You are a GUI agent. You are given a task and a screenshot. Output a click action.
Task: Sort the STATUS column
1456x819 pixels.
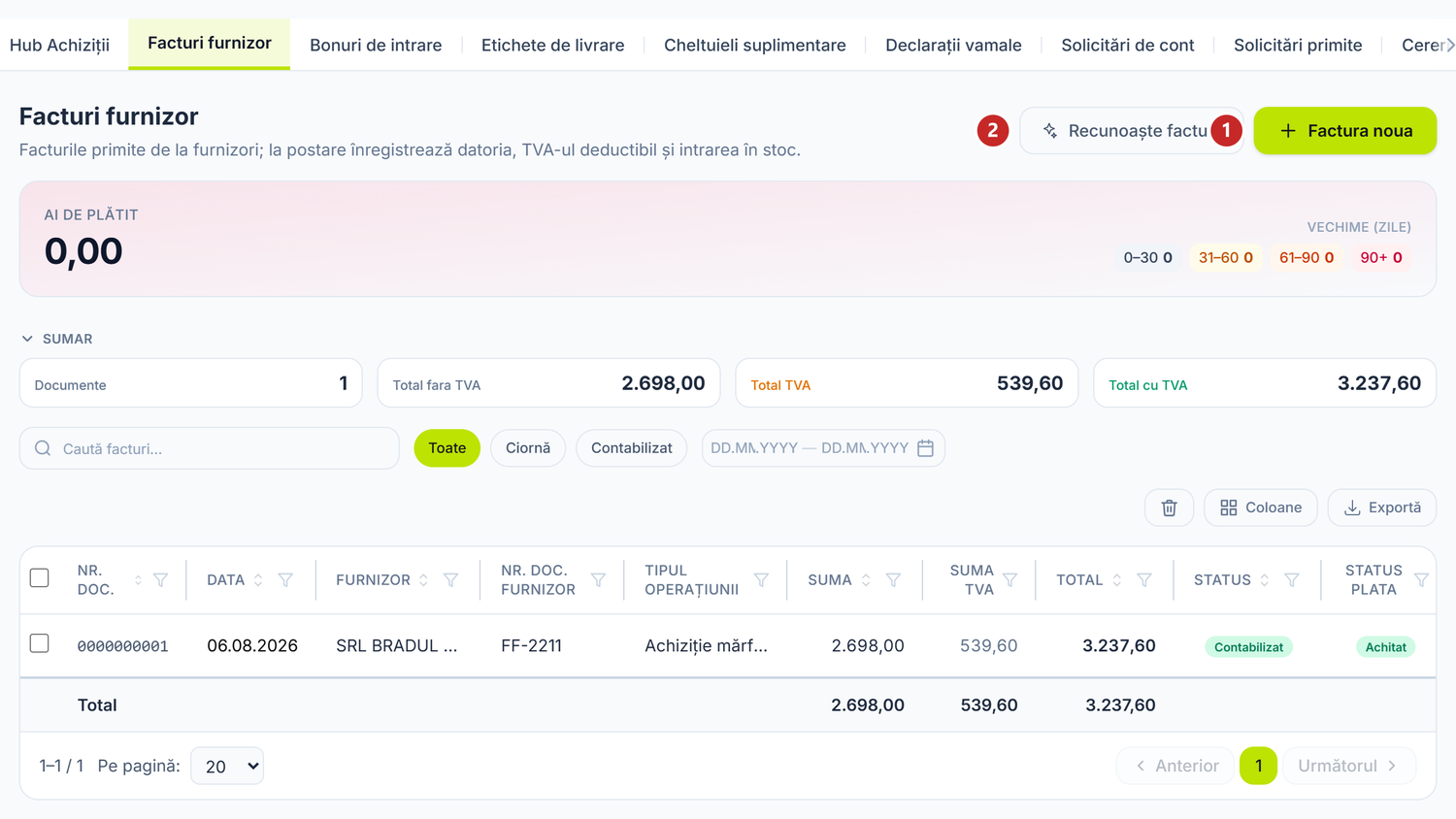pos(1265,580)
